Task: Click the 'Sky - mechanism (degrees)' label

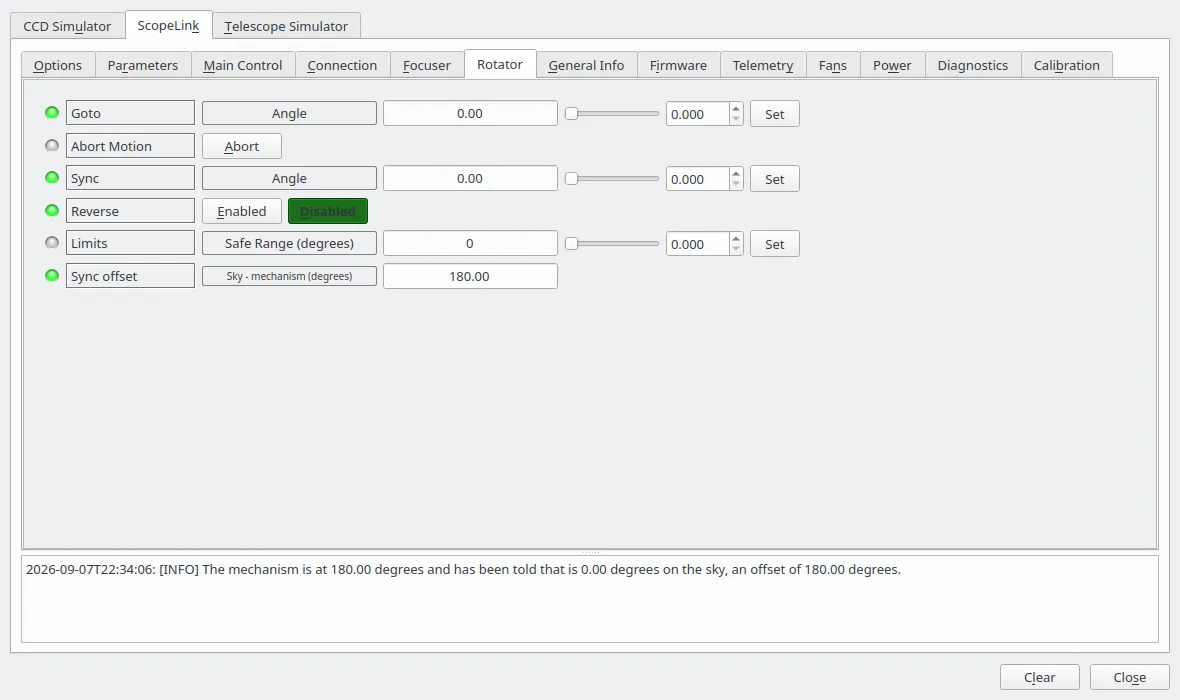Action: (x=290, y=276)
